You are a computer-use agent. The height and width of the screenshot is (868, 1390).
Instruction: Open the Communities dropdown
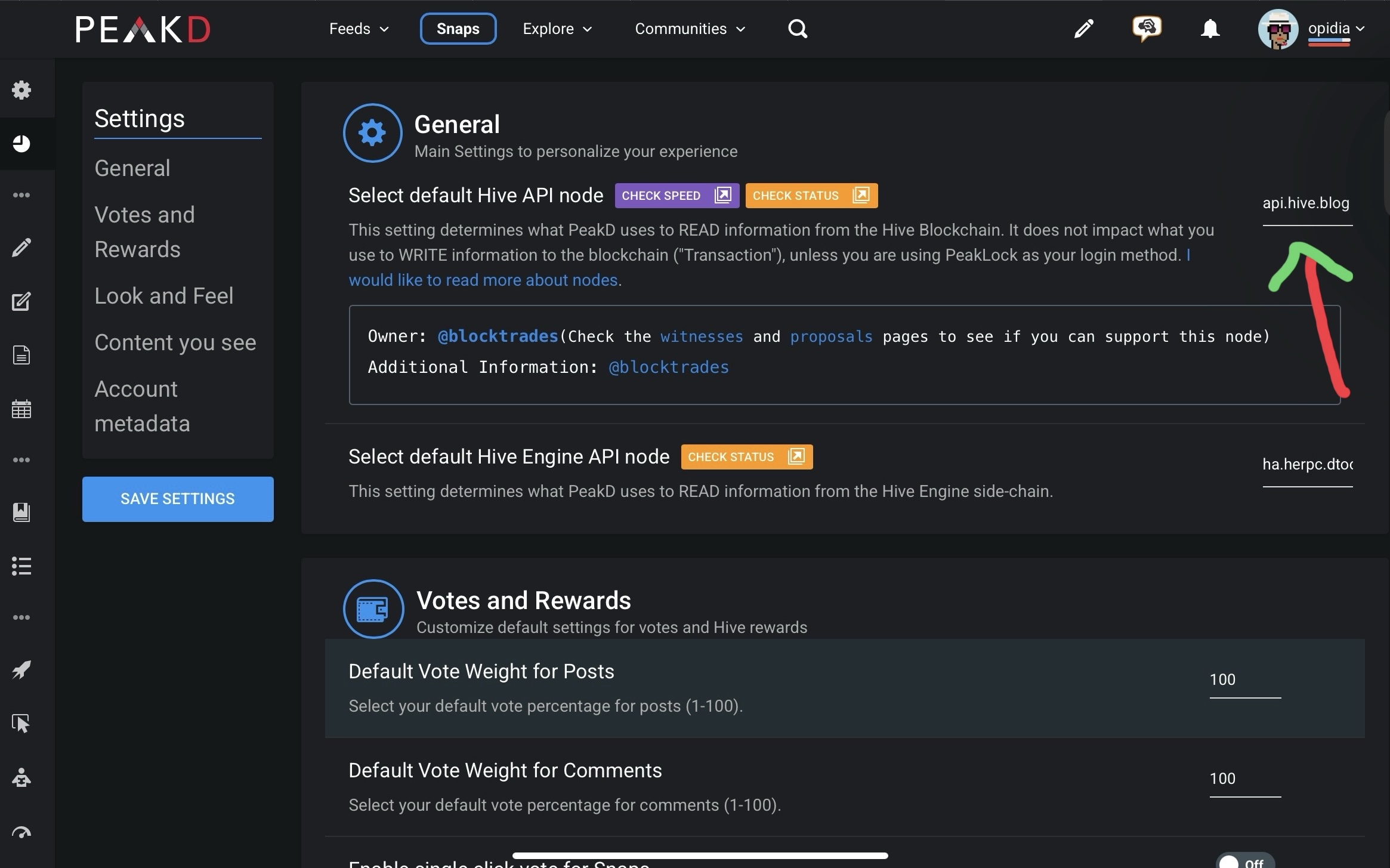point(690,29)
